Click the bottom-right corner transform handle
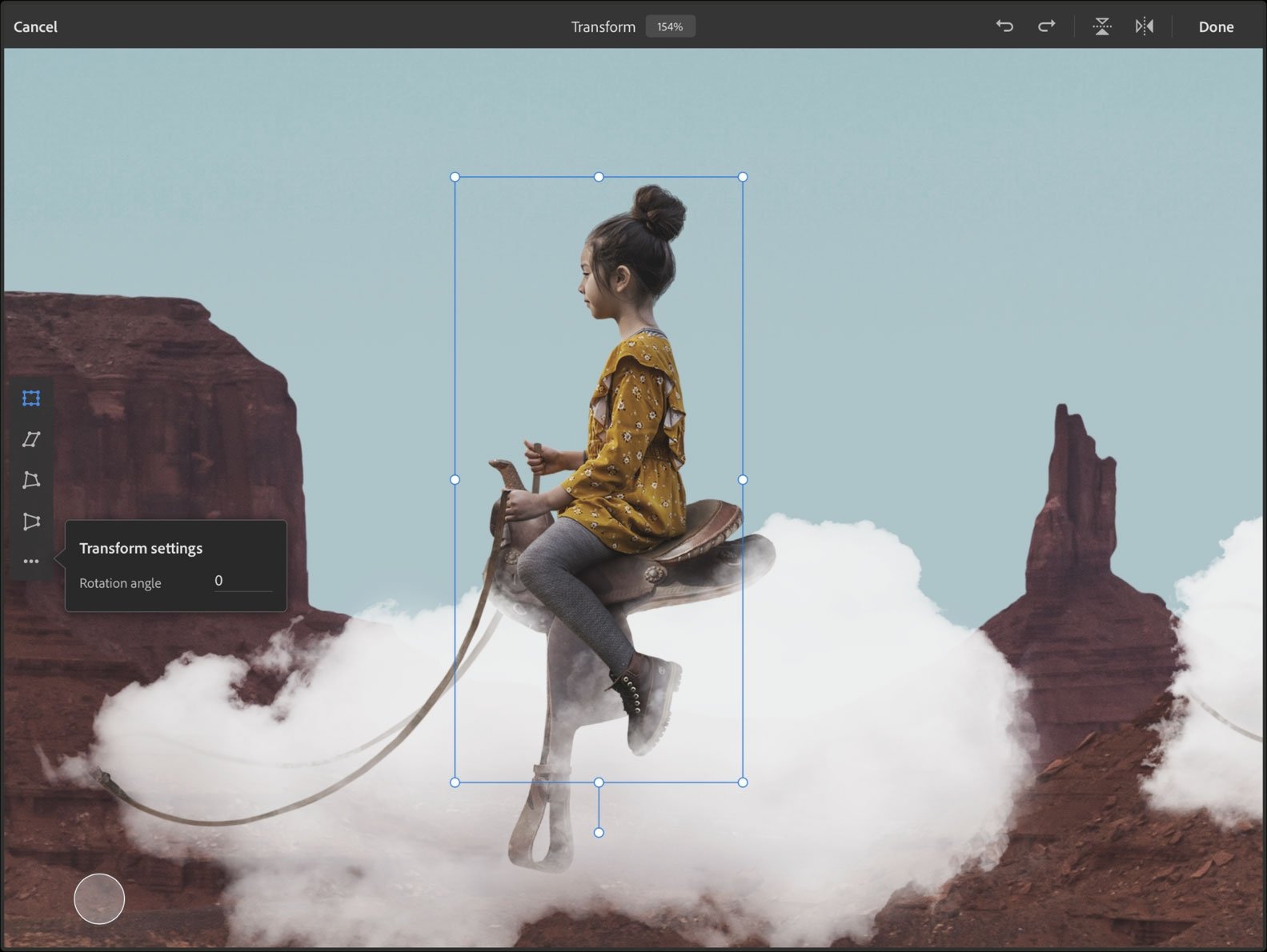The height and width of the screenshot is (952, 1267). point(743,782)
